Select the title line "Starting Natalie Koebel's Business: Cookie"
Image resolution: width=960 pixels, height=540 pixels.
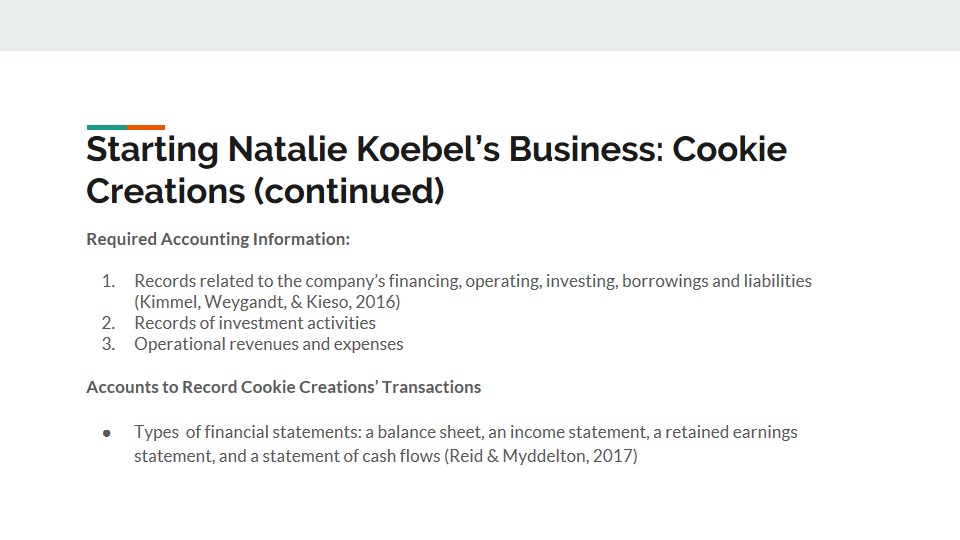pyautogui.click(x=437, y=150)
